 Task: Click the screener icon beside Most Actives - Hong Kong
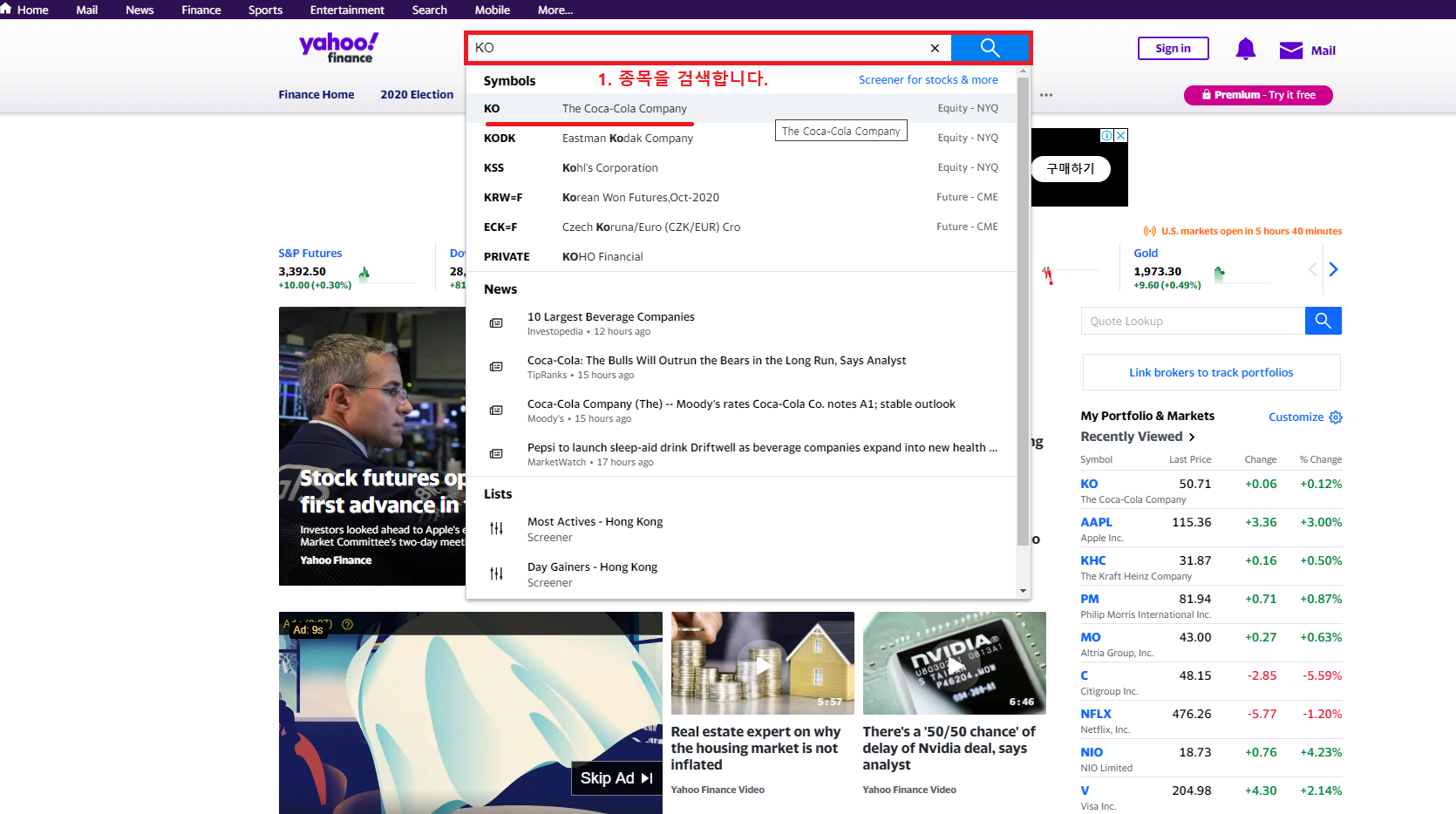pos(496,528)
